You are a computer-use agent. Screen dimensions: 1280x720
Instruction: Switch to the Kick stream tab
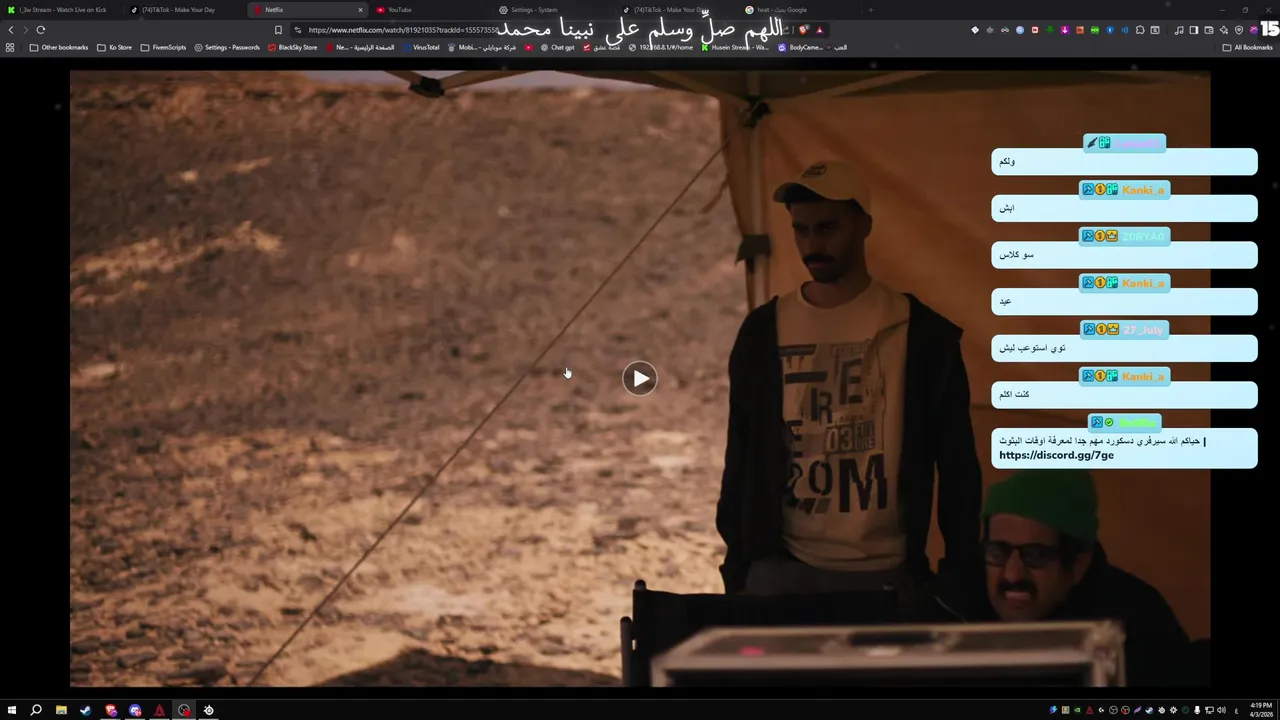(62, 10)
